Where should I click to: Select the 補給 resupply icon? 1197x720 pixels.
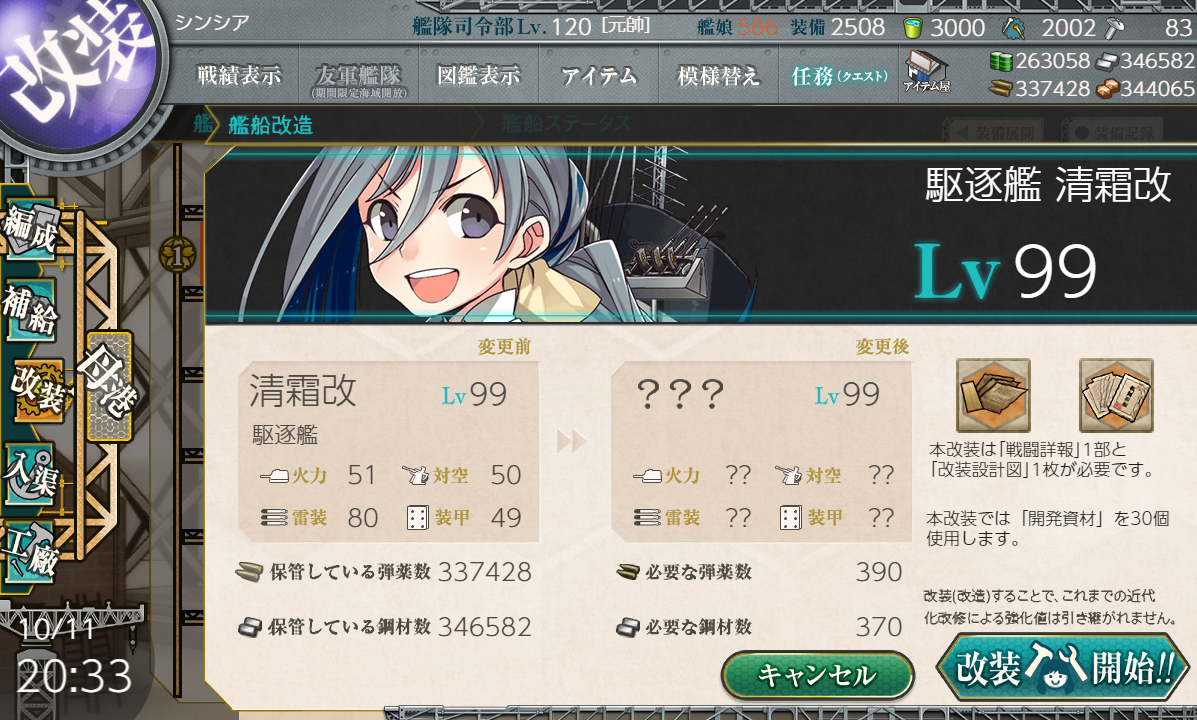click(x=31, y=309)
